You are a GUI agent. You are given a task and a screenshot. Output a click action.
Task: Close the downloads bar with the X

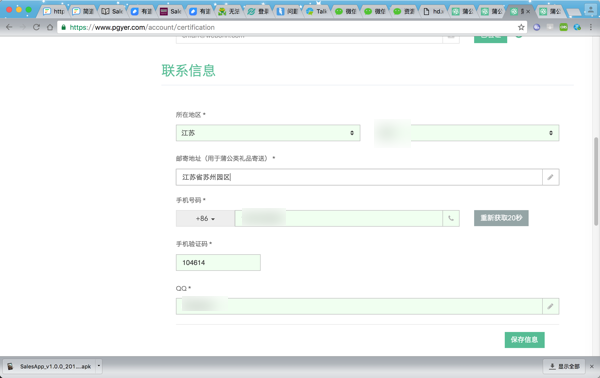[592, 366]
